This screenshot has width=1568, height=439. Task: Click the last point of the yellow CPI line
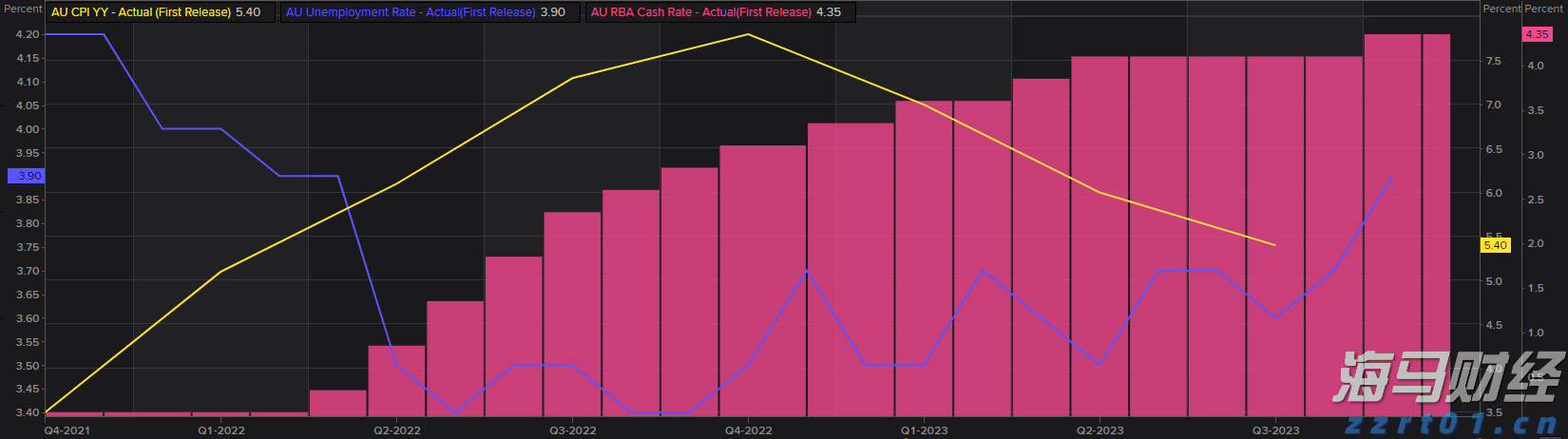point(1274,245)
